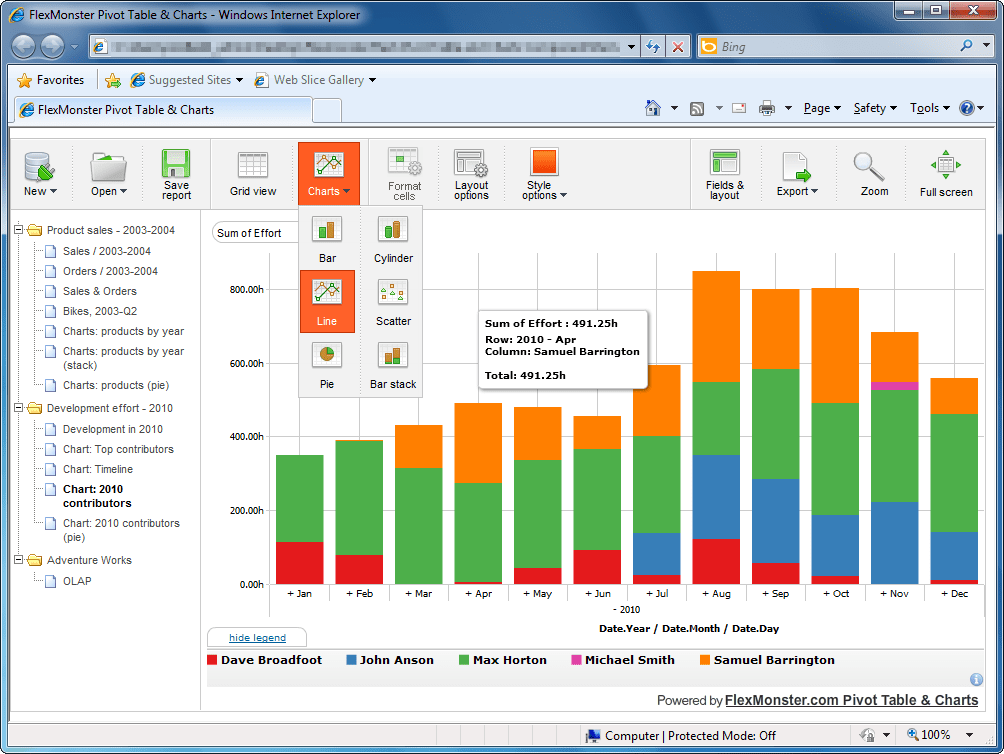This screenshot has width=1004, height=754.
Task: Select the Pie chart type
Action: (327, 362)
